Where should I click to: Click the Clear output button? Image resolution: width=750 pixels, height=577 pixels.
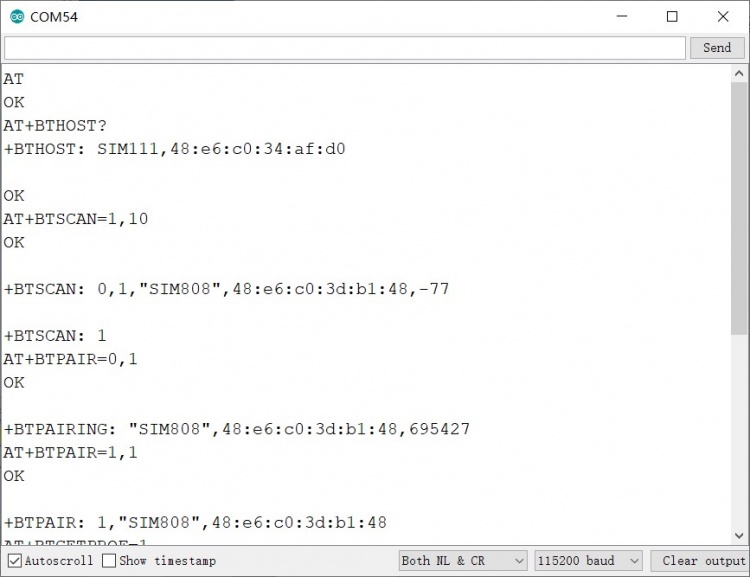699,561
